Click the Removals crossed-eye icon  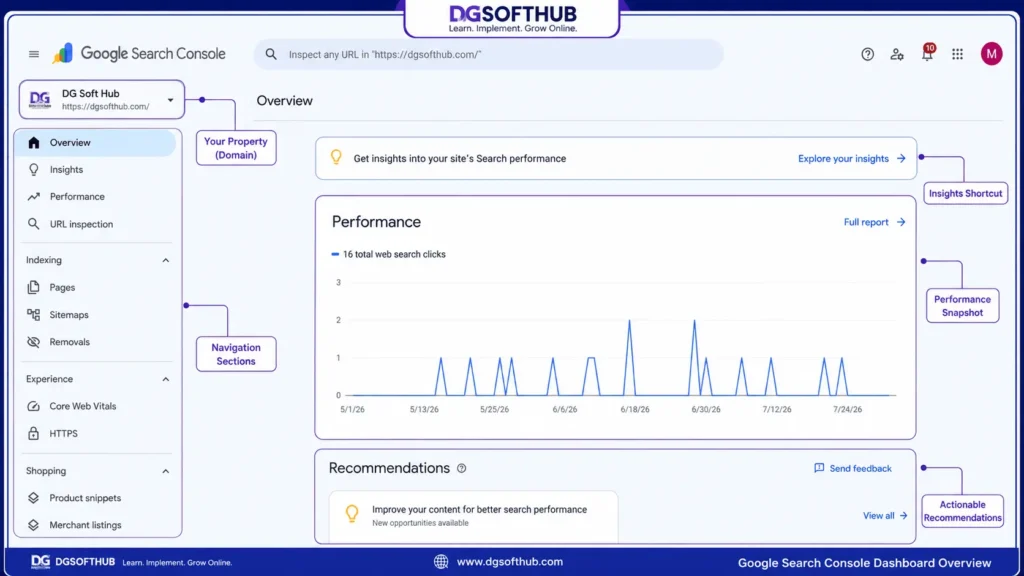[33, 342]
